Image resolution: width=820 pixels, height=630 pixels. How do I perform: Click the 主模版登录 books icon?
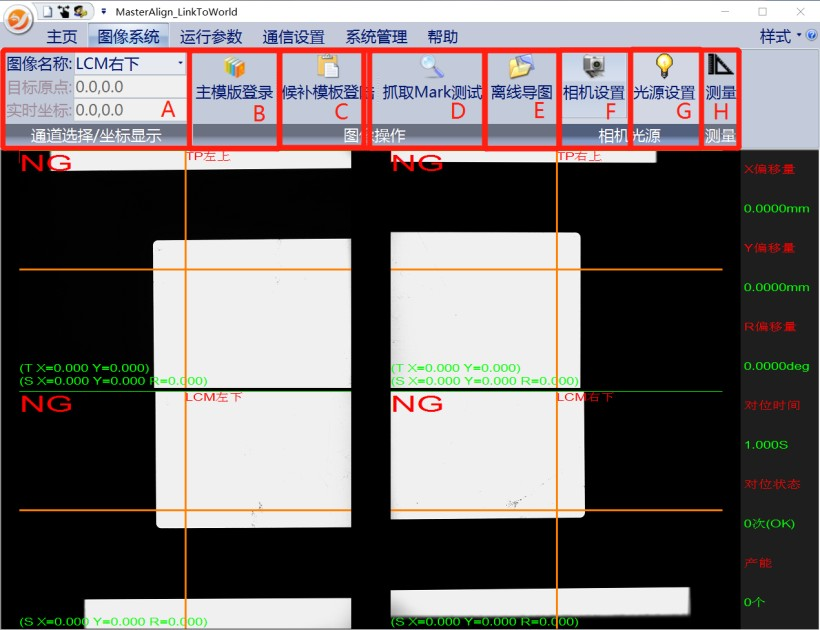tap(234, 69)
